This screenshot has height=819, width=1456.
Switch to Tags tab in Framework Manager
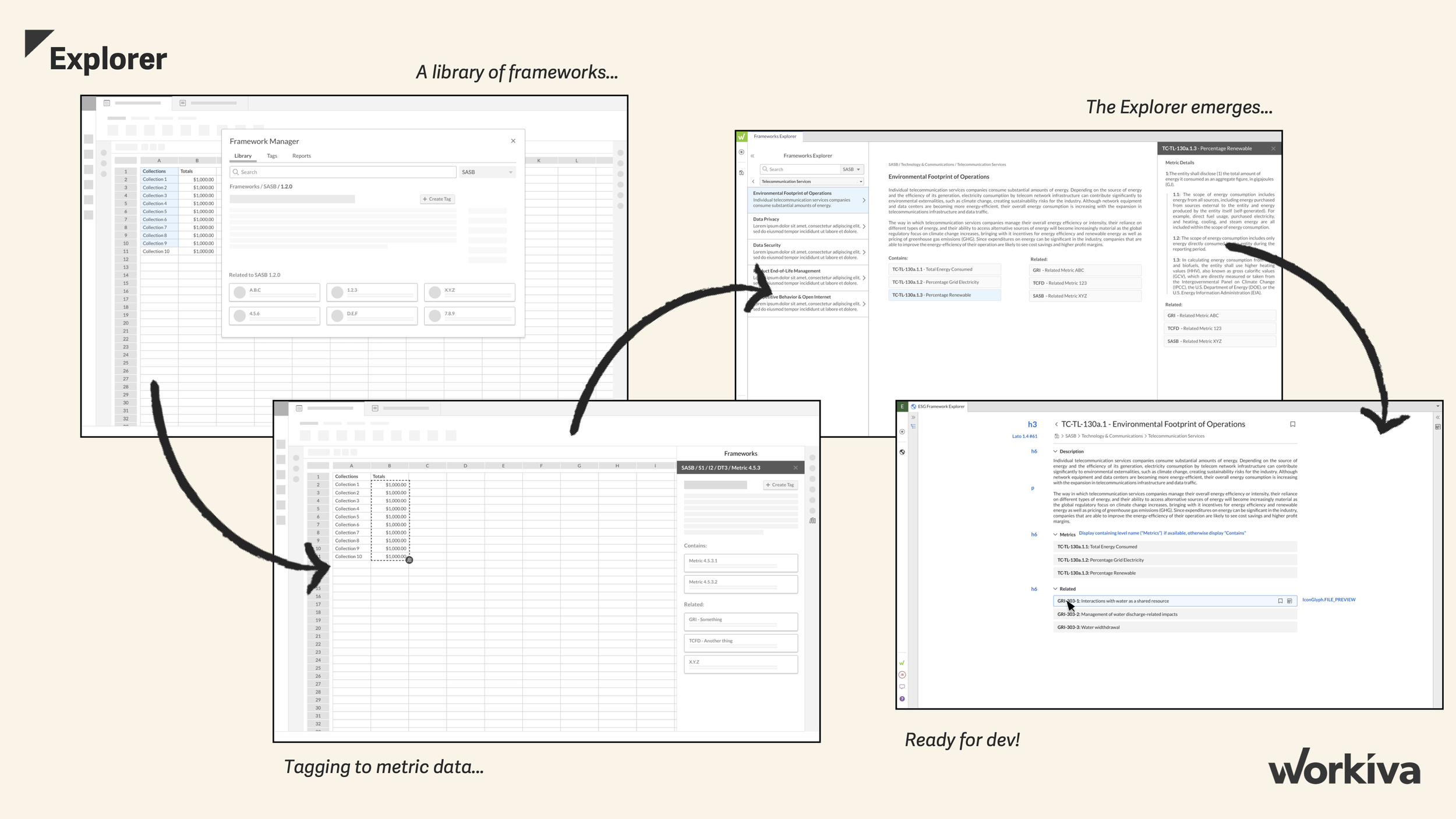(x=272, y=156)
